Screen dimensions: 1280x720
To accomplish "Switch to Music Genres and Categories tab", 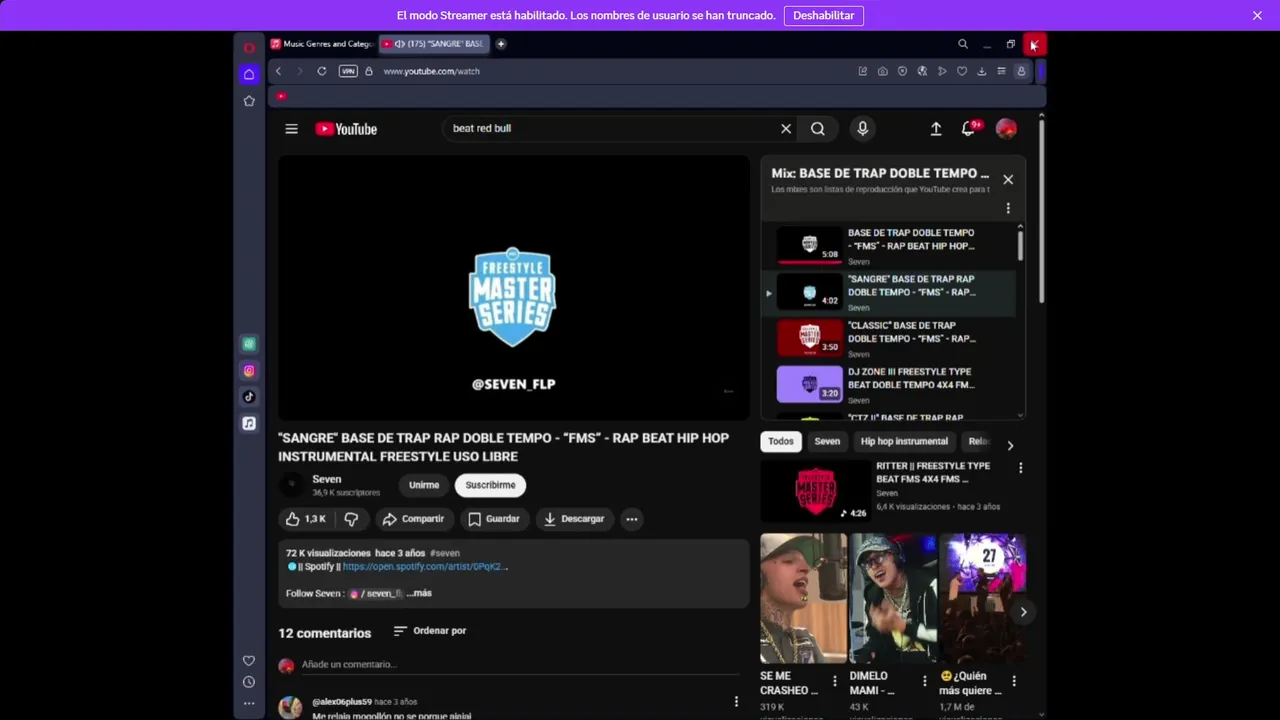I will pyautogui.click(x=322, y=44).
